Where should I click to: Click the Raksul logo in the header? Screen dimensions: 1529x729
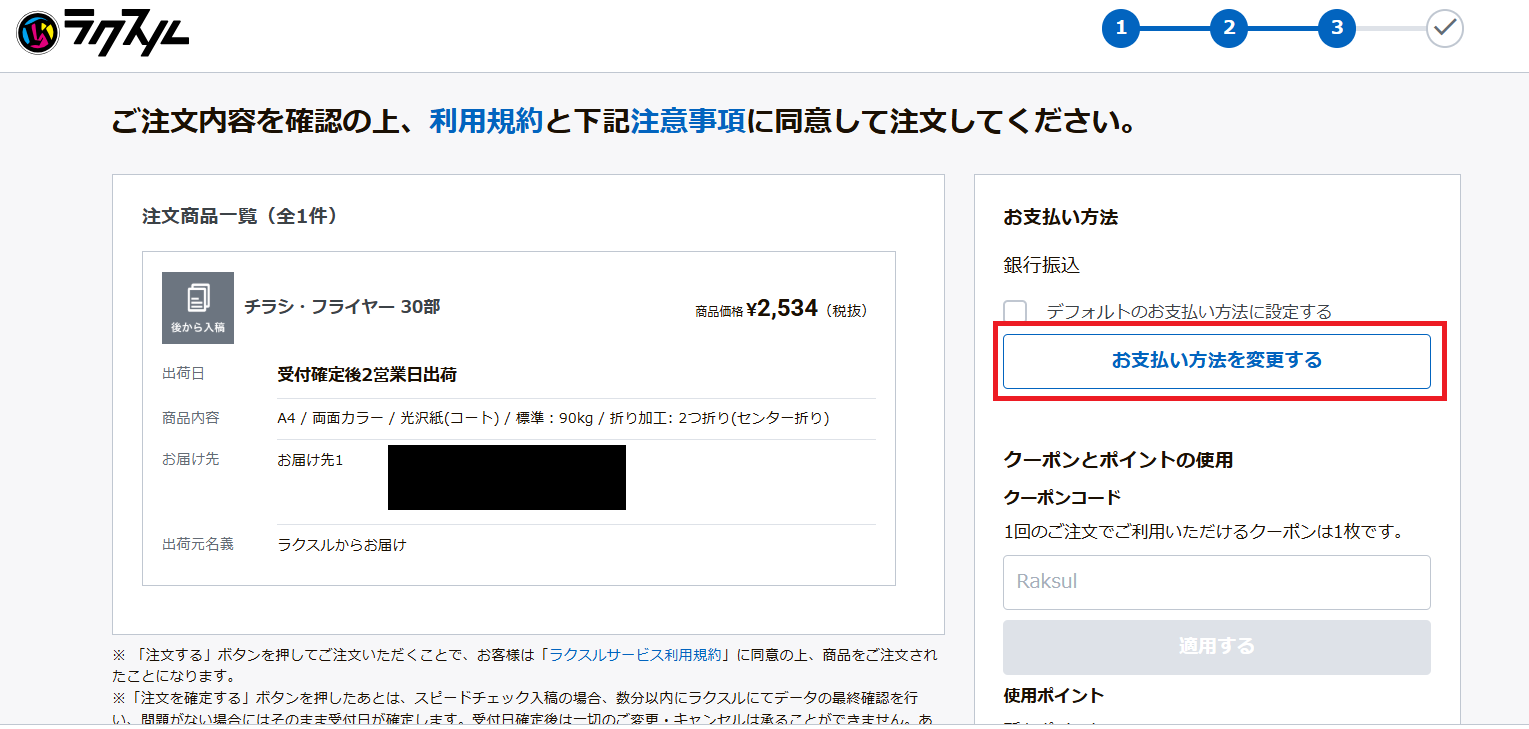pyautogui.click(x=103, y=32)
